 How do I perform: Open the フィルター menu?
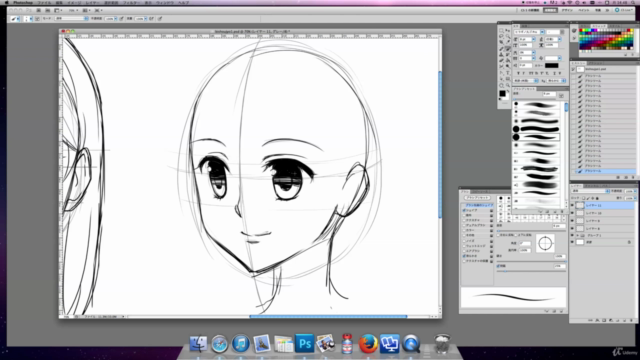click(x=131, y=2)
